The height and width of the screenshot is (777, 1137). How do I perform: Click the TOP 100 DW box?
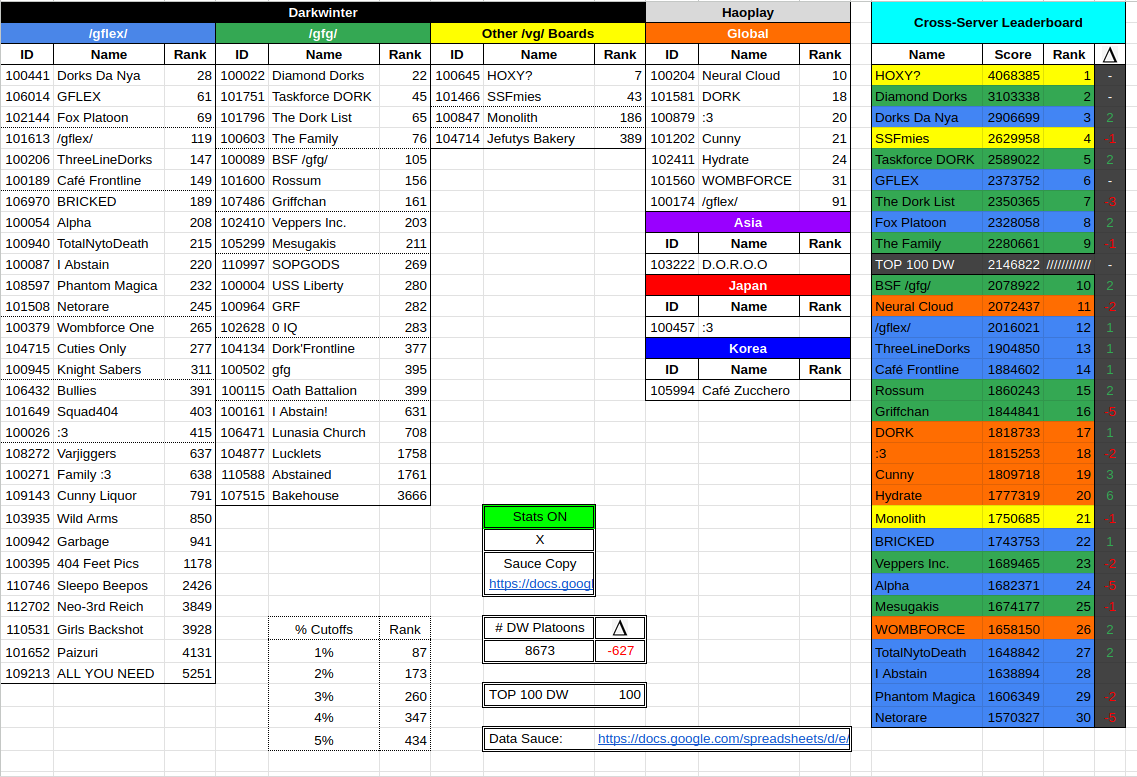pos(564,694)
